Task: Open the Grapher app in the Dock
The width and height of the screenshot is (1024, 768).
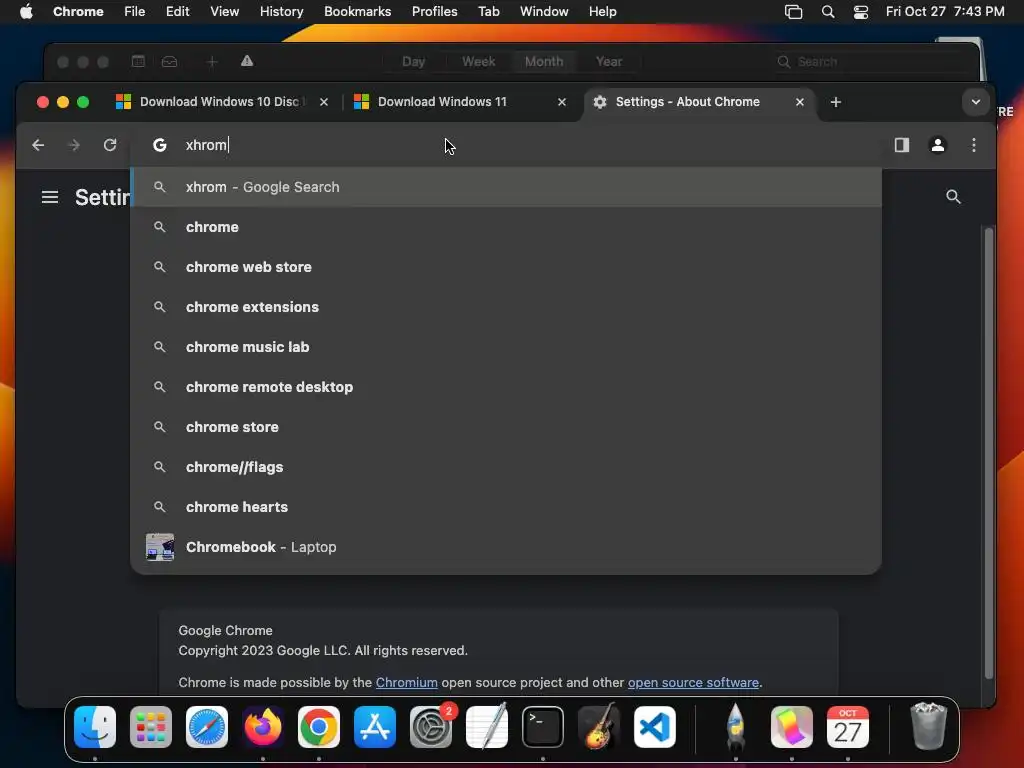Action: point(792,727)
